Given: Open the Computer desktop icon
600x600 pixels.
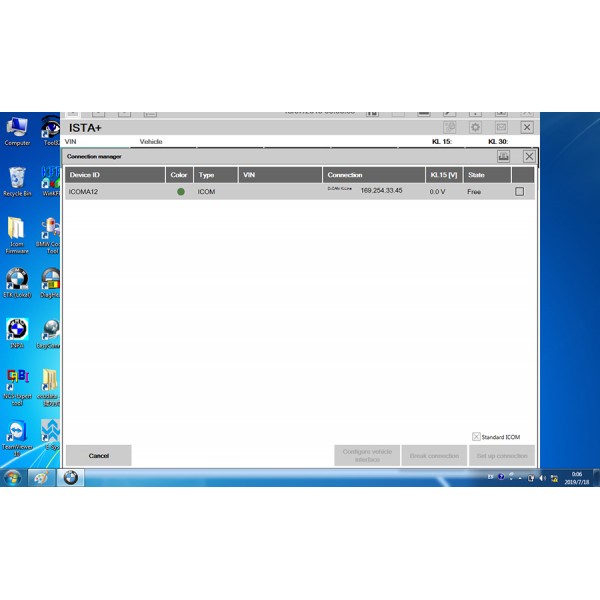Looking at the screenshot, I should (17, 131).
